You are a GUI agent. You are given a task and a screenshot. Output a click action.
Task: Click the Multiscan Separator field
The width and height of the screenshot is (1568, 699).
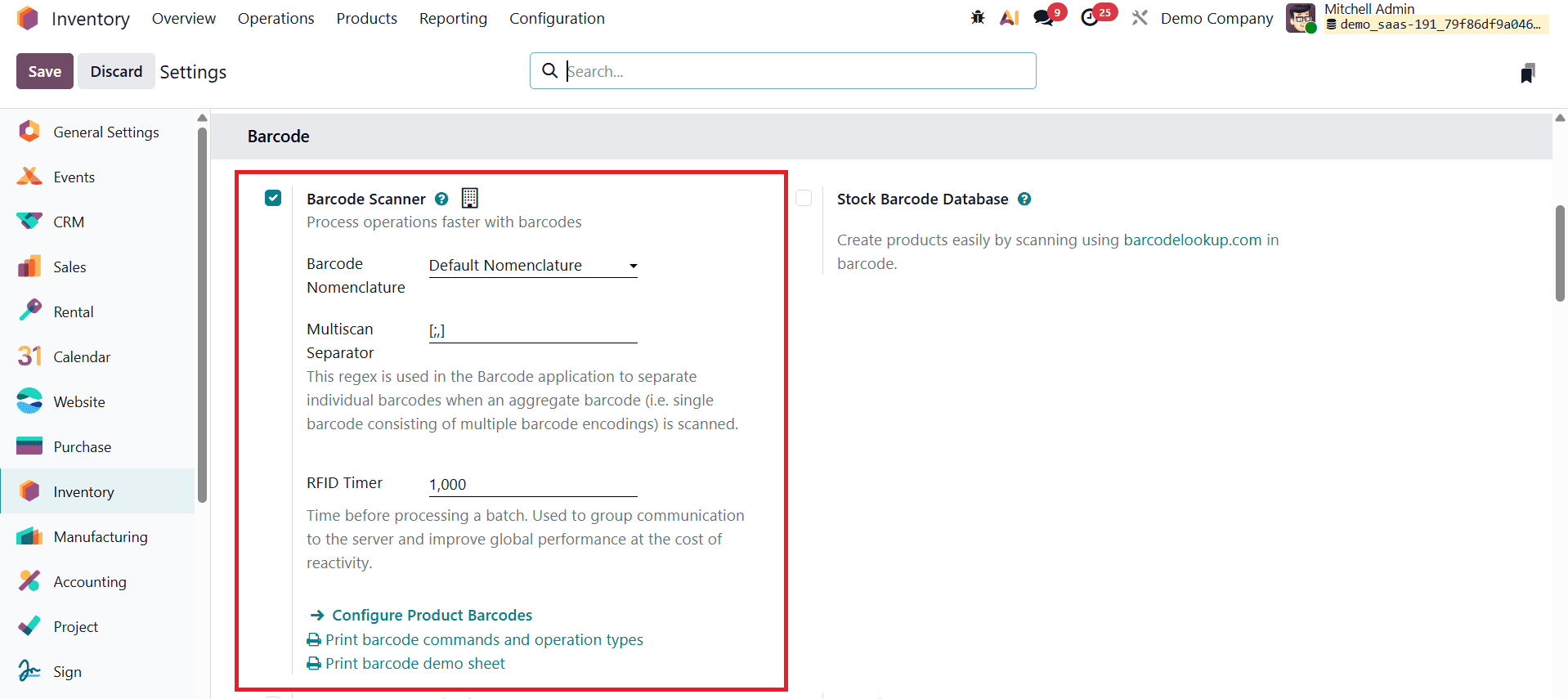click(x=533, y=331)
